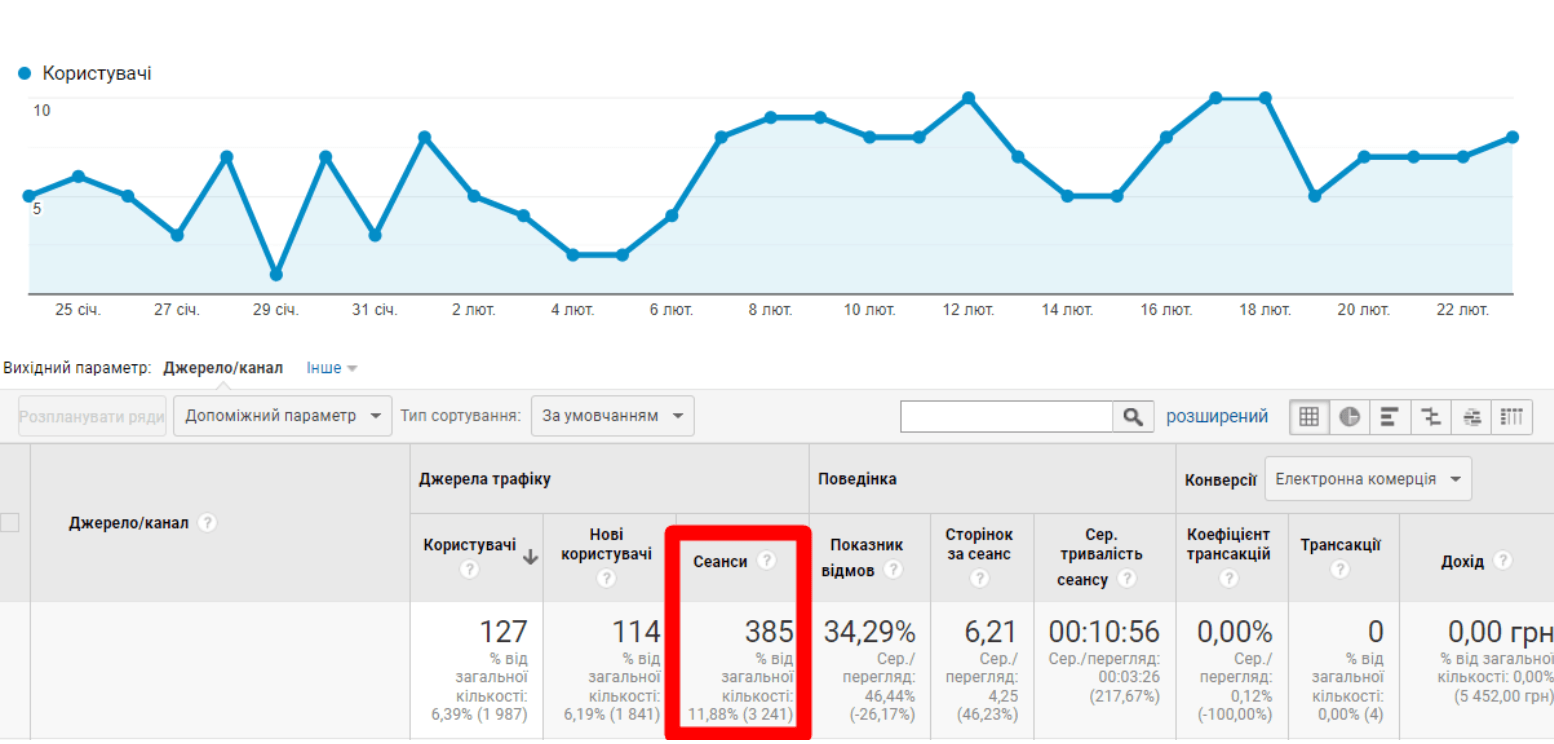Image resolution: width=1554 pixels, height=744 pixels.
Task: Click the Вихідний параметр label
Action: [x=77, y=368]
